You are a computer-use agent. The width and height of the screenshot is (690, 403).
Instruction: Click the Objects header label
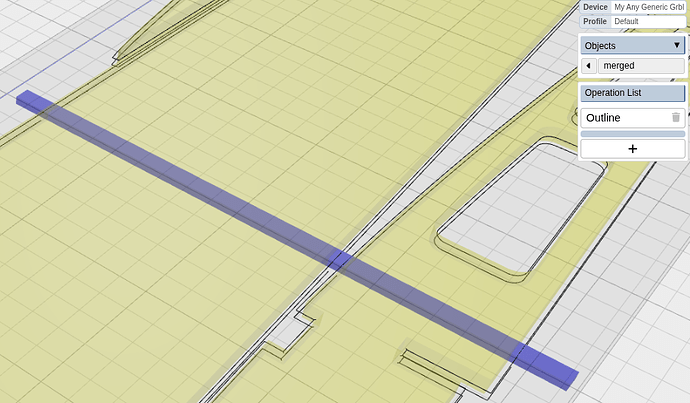(600, 46)
